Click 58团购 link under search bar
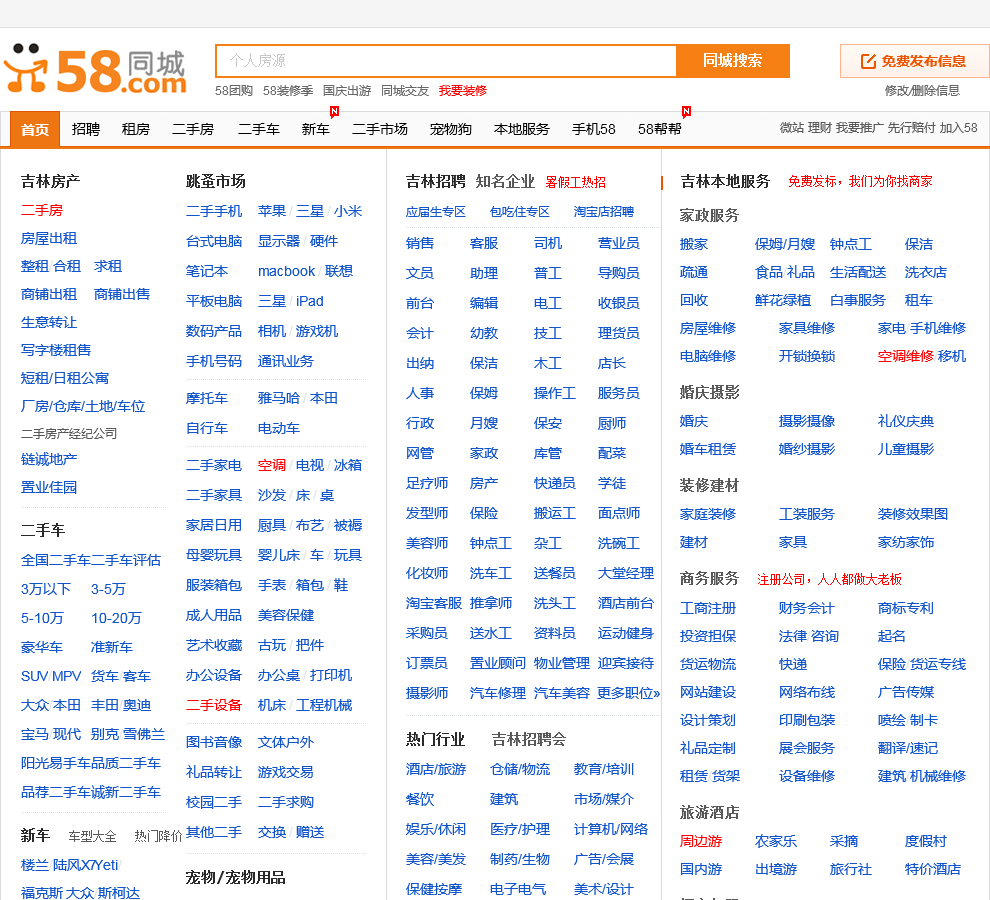 click(234, 91)
